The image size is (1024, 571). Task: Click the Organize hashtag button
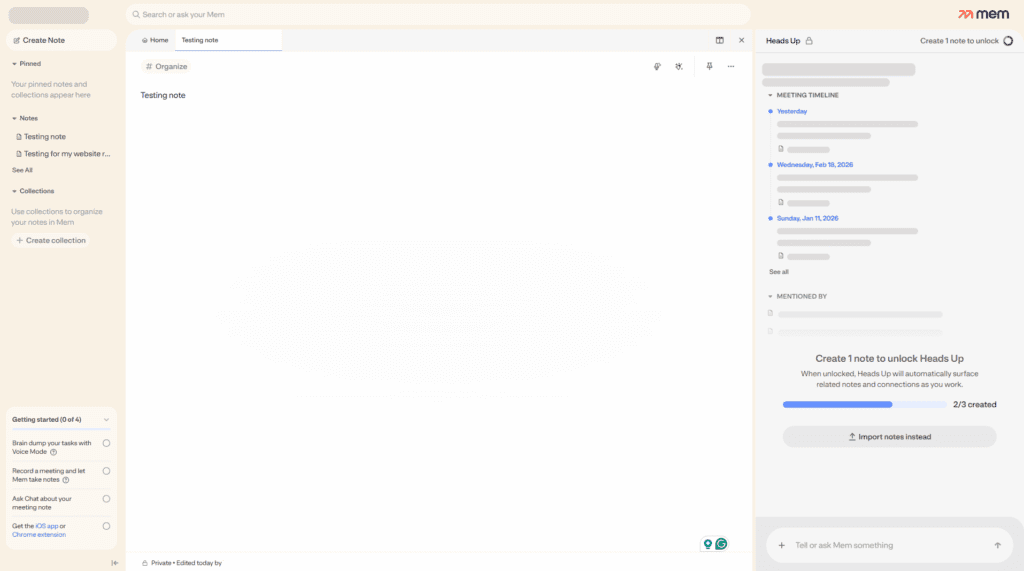click(166, 67)
